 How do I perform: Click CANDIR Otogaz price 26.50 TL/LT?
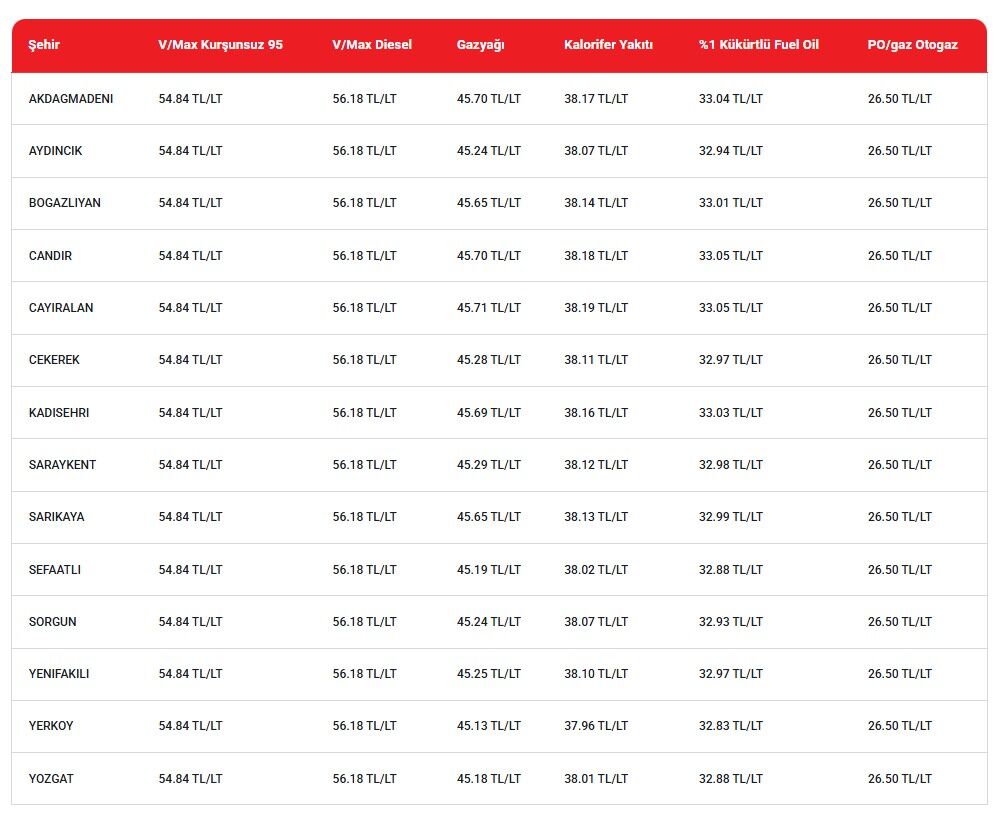pos(900,256)
